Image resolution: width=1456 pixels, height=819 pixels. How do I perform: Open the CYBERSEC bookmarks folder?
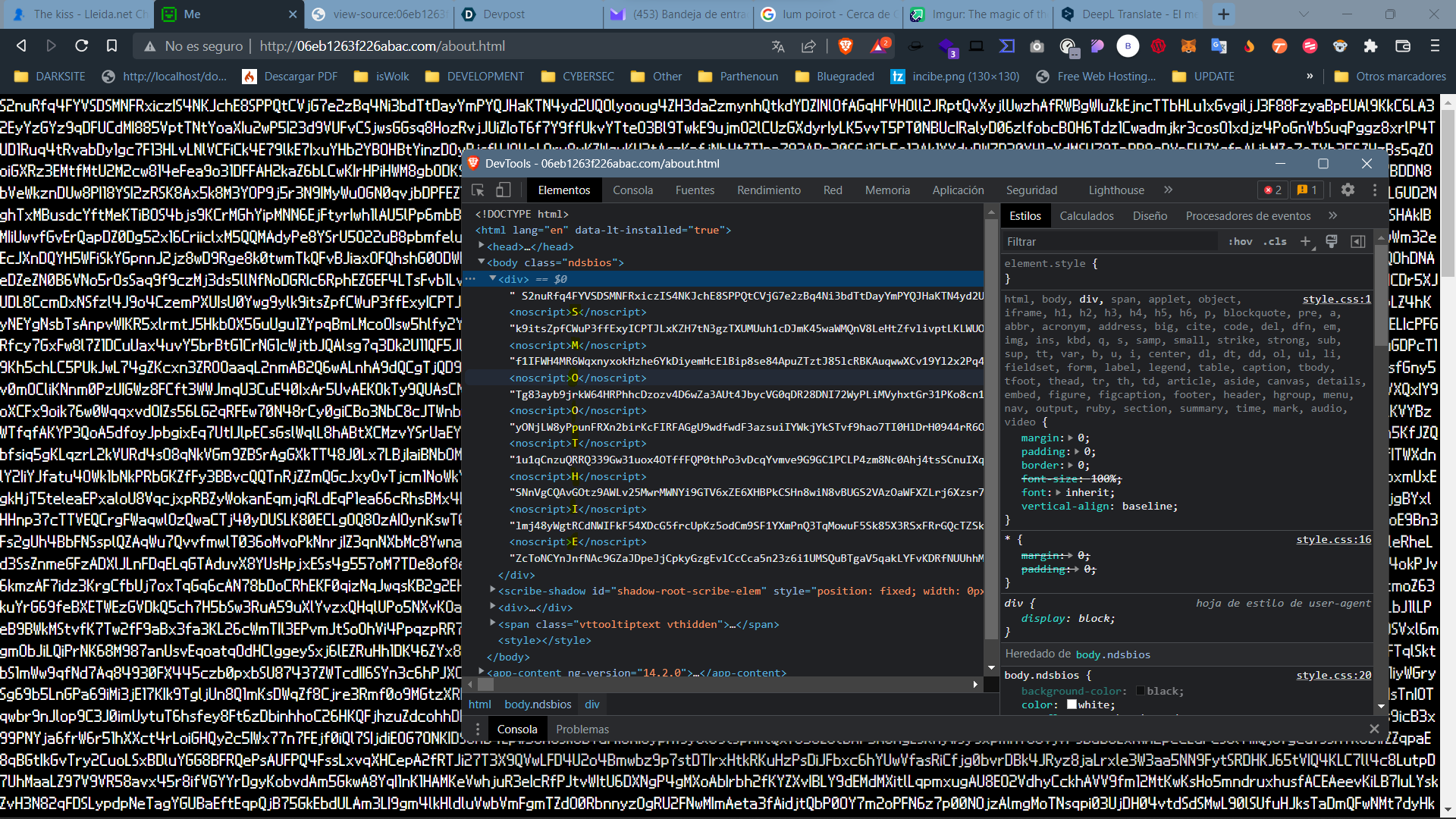(578, 77)
